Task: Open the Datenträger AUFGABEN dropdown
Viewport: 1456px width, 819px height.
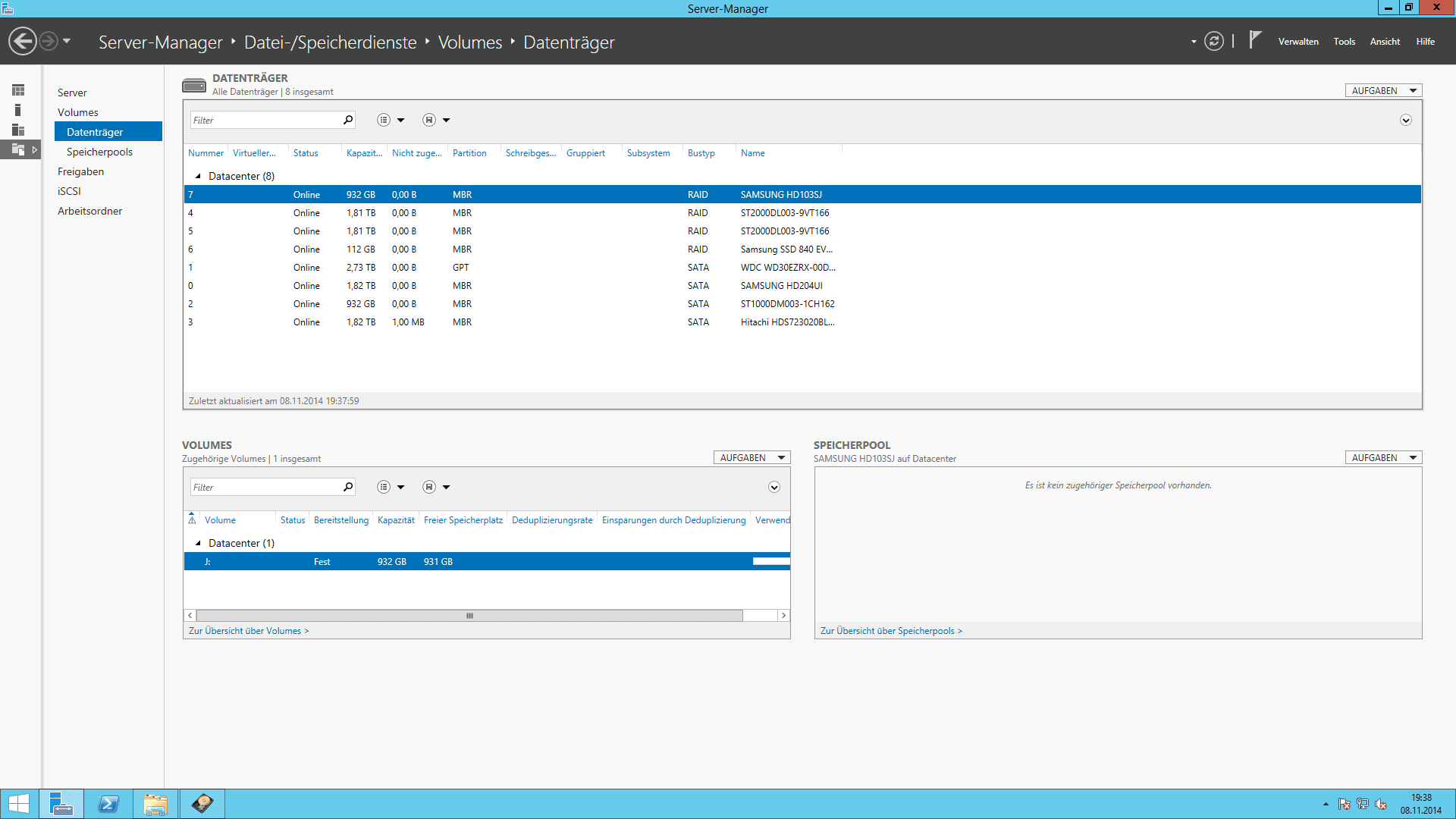Action: pos(1383,90)
